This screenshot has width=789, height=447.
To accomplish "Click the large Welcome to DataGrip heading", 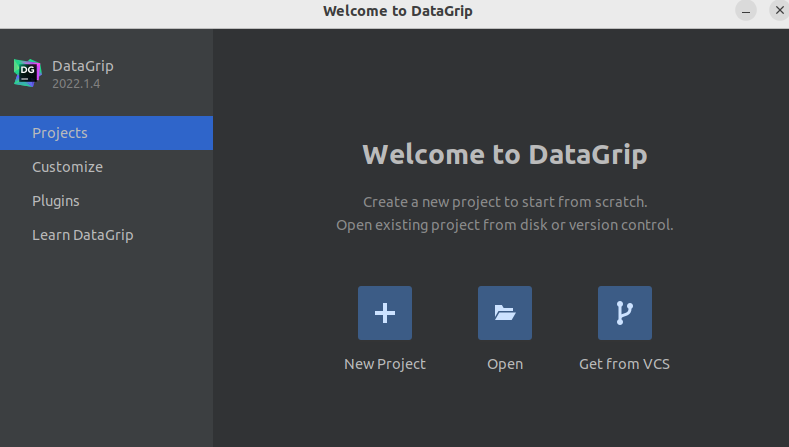I will point(505,155).
